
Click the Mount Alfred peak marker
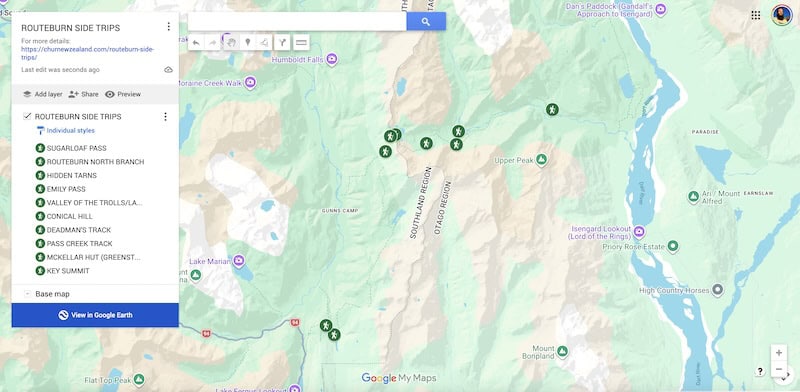[x=693, y=197]
